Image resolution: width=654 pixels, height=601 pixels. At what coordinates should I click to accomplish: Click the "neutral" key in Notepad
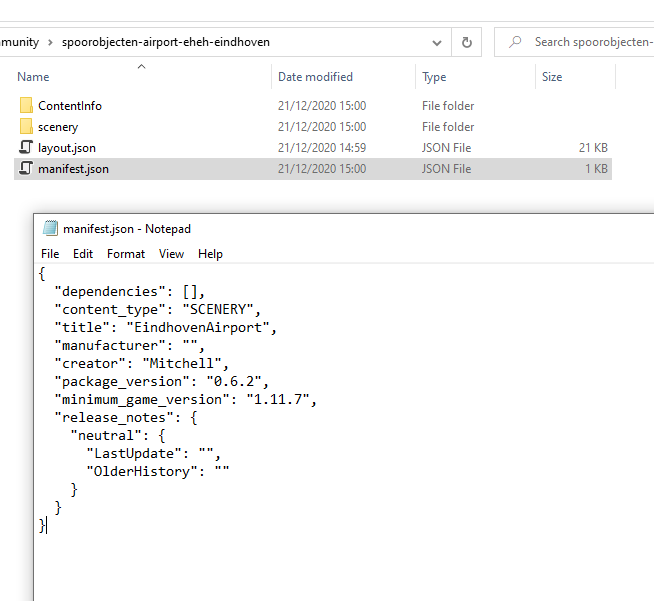click(x=106, y=435)
